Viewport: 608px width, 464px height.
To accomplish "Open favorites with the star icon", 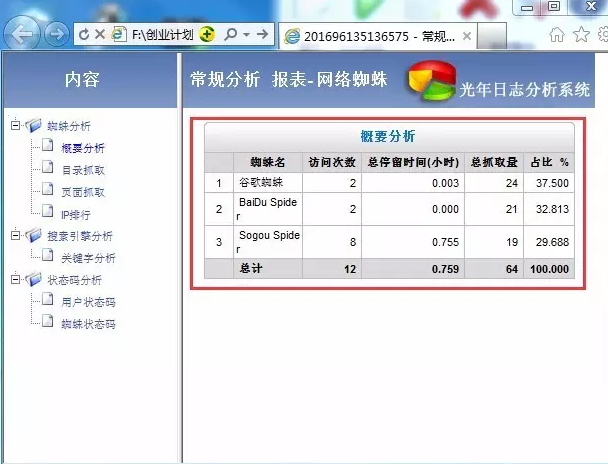I will click(x=581, y=34).
